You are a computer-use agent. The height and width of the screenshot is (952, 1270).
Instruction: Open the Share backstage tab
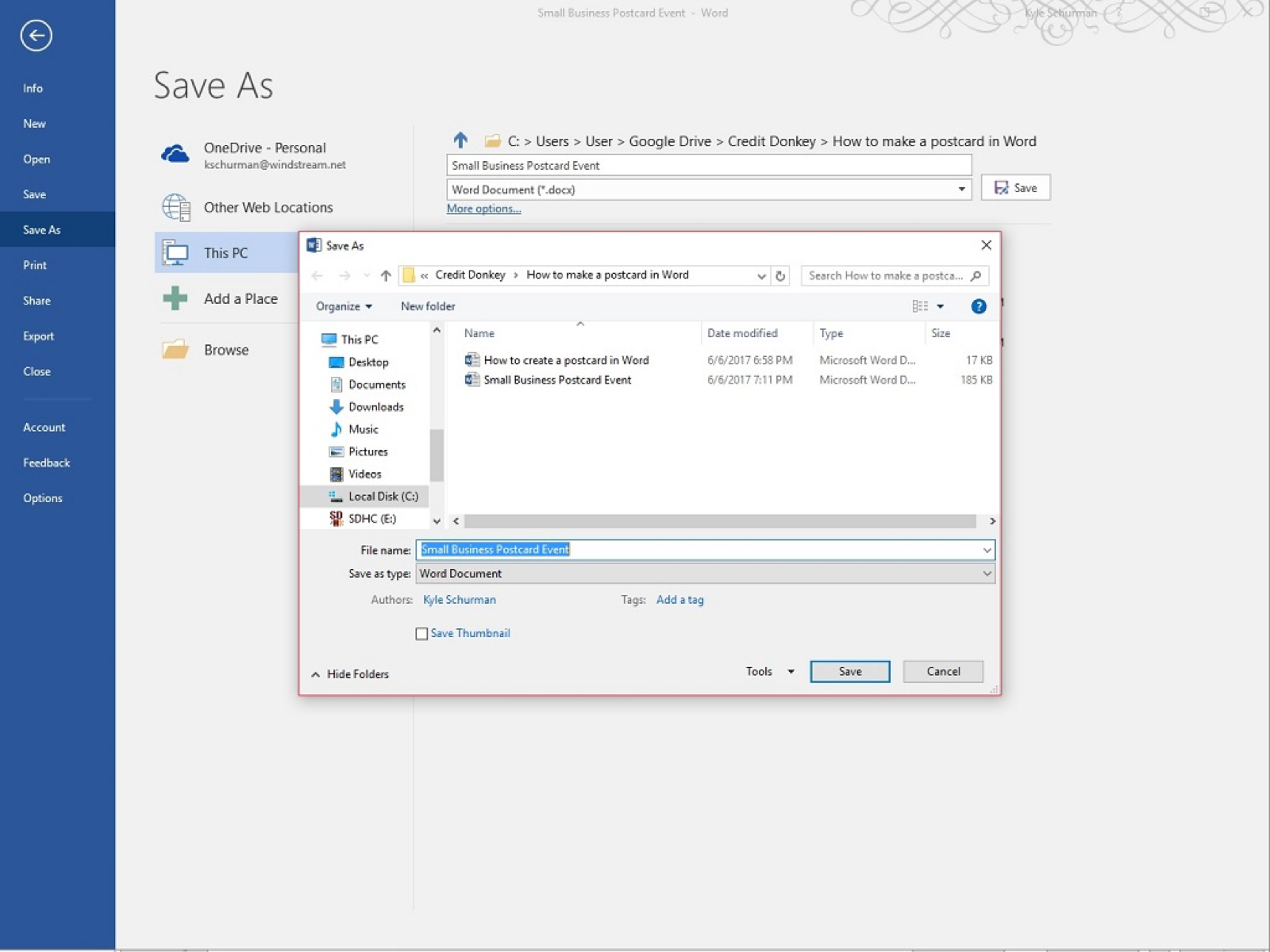pyautogui.click(x=37, y=300)
